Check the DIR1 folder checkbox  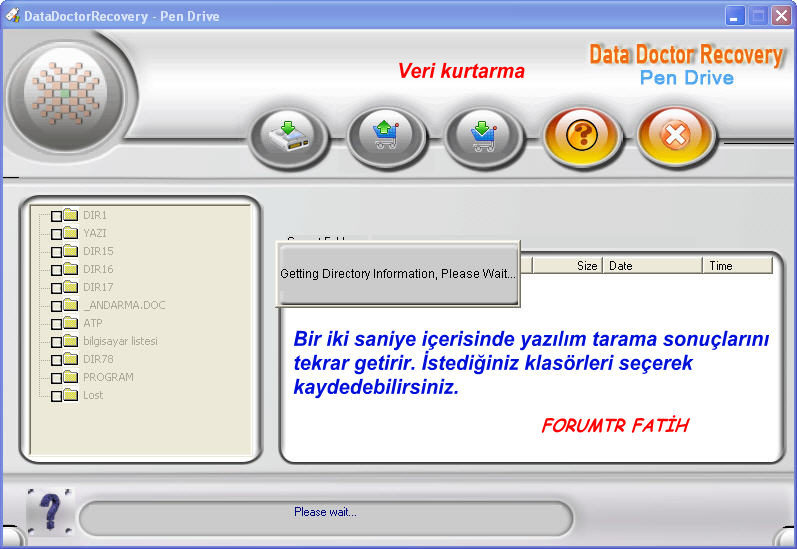56,216
